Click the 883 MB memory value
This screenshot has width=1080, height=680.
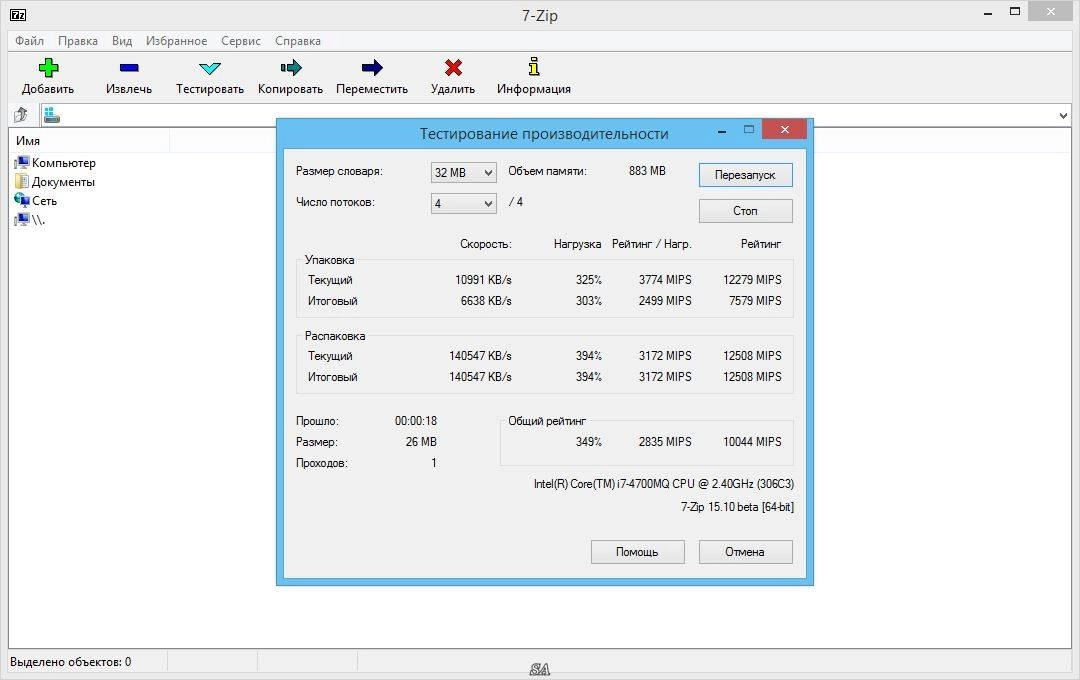click(647, 171)
